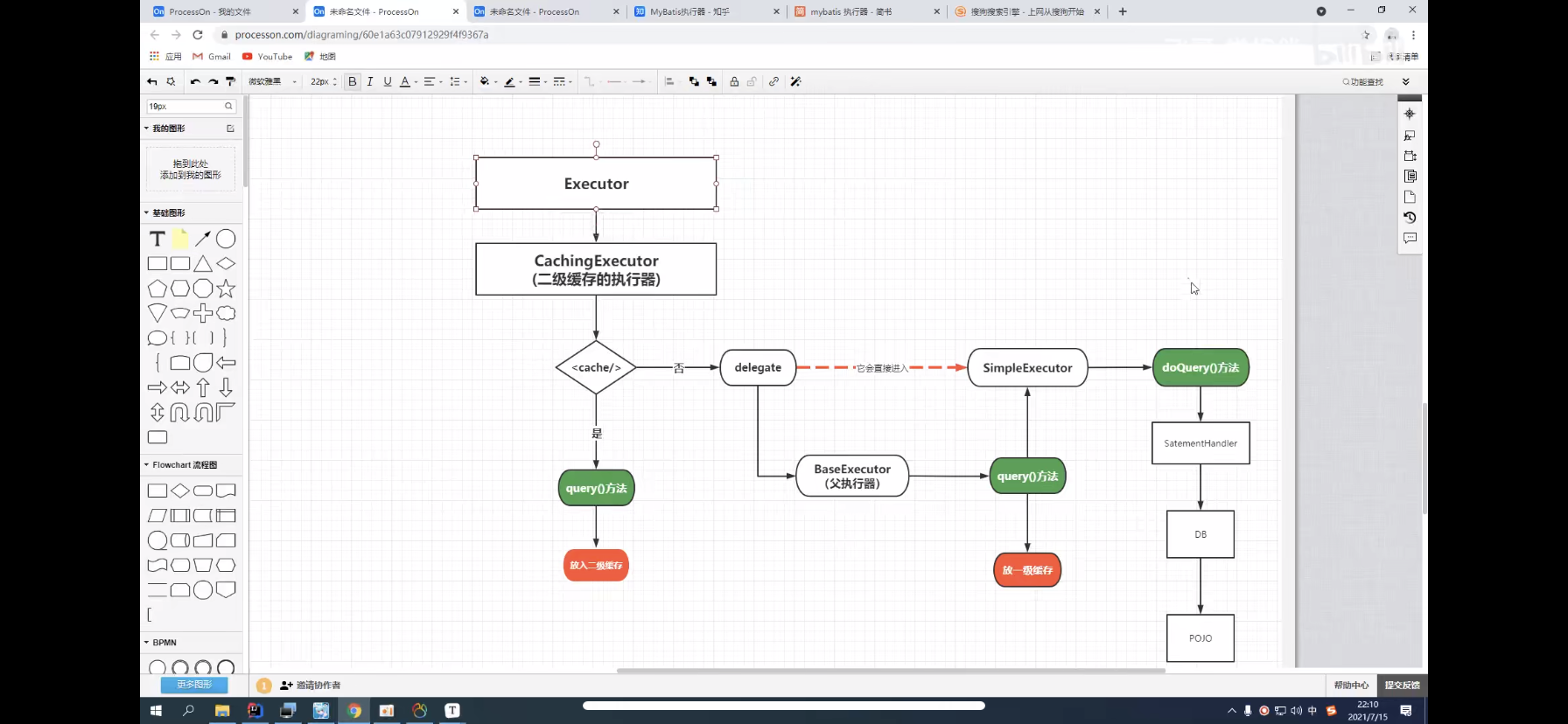
Task: Toggle underline formatting
Action: (388, 81)
